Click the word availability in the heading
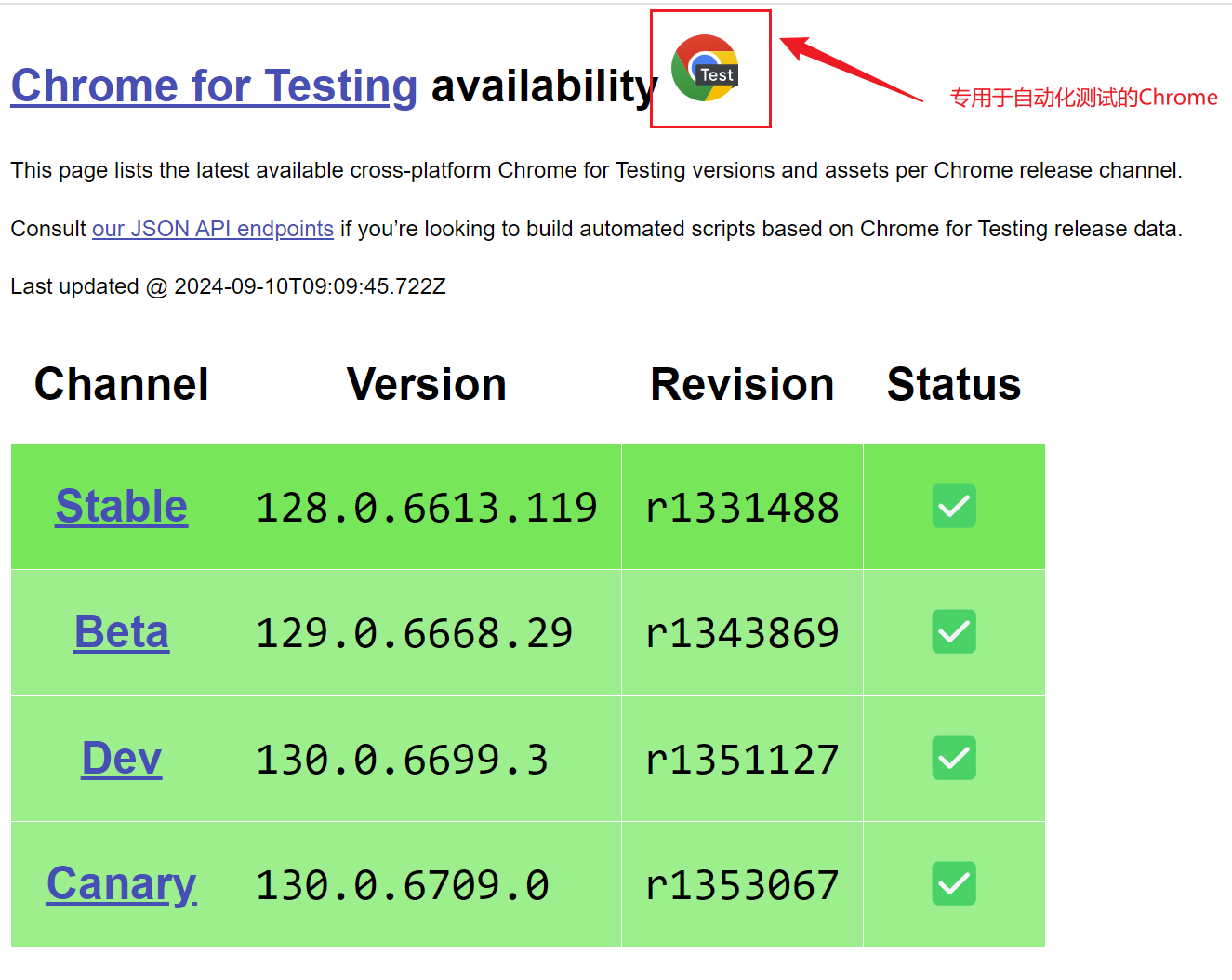The width and height of the screenshot is (1232, 980). tap(545, 86)
